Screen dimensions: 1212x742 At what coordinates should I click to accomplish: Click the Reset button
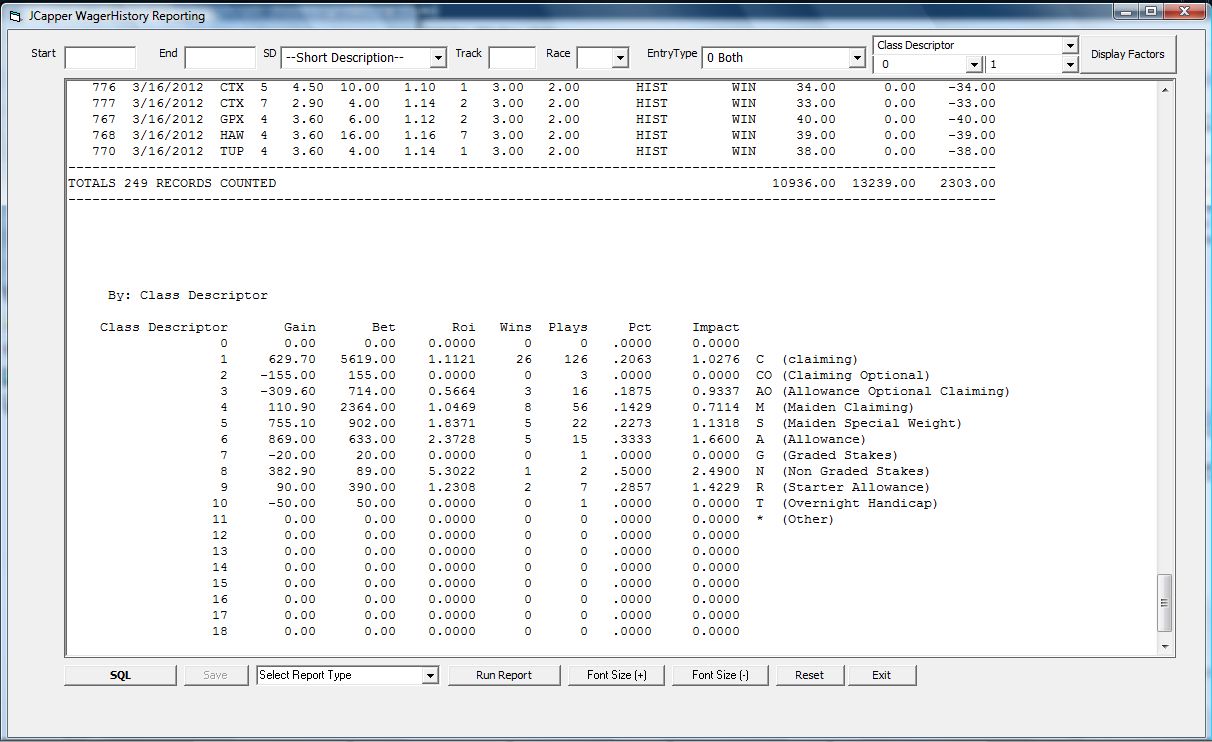(x=809, y=675)
